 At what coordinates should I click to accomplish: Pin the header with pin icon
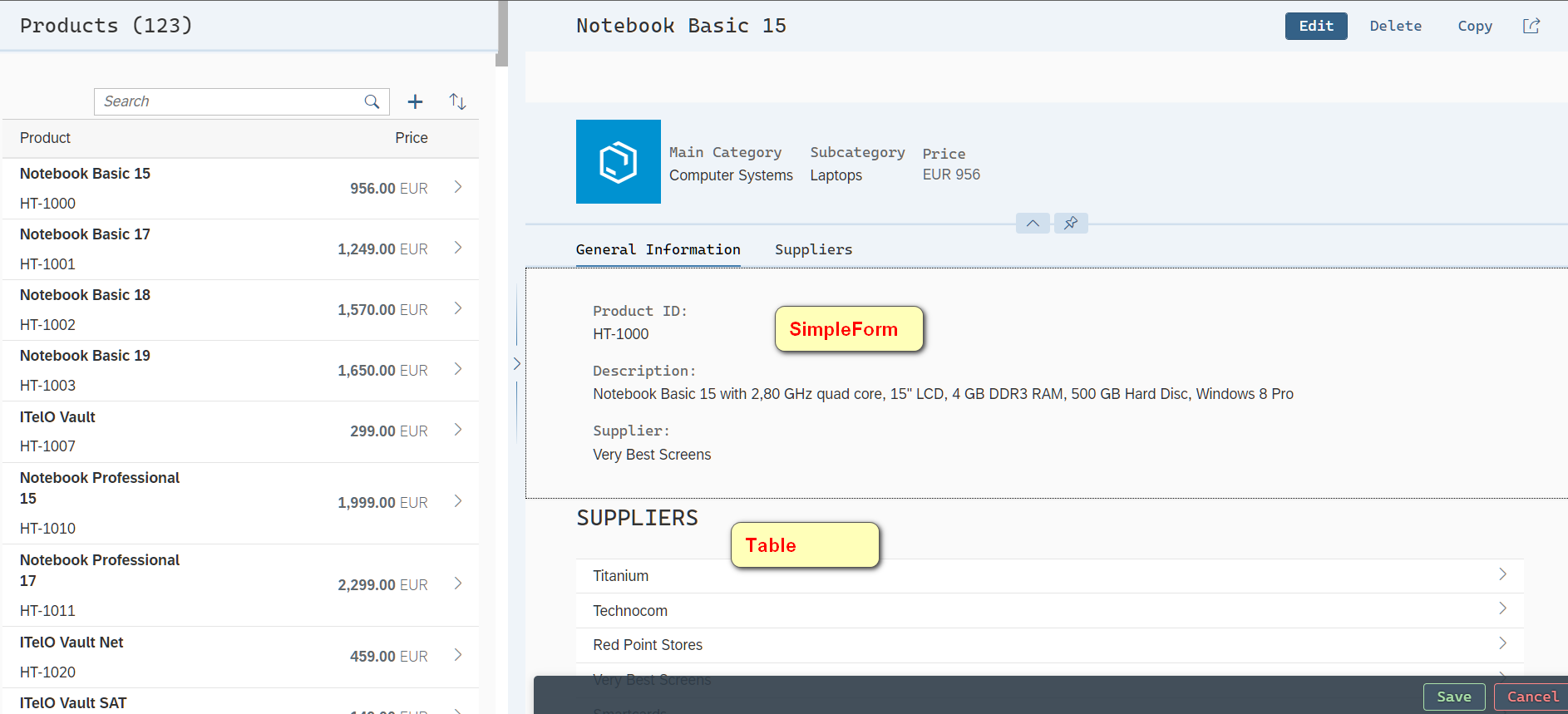(x=1071, y=223)
